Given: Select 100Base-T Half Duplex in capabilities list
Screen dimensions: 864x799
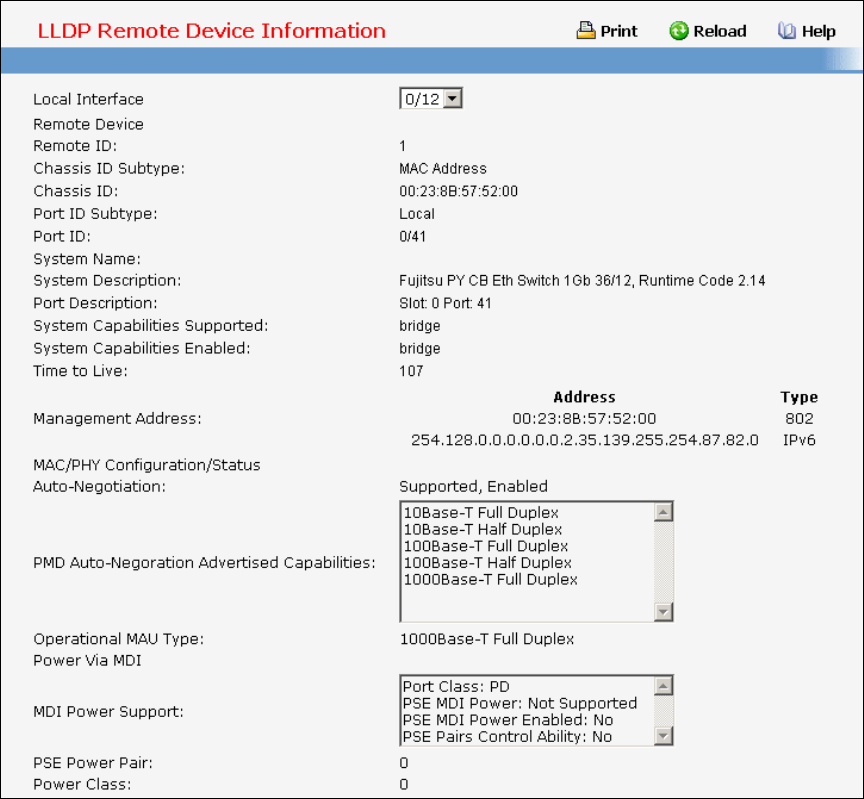Looking at the screenshot, I should click(488, 563).
